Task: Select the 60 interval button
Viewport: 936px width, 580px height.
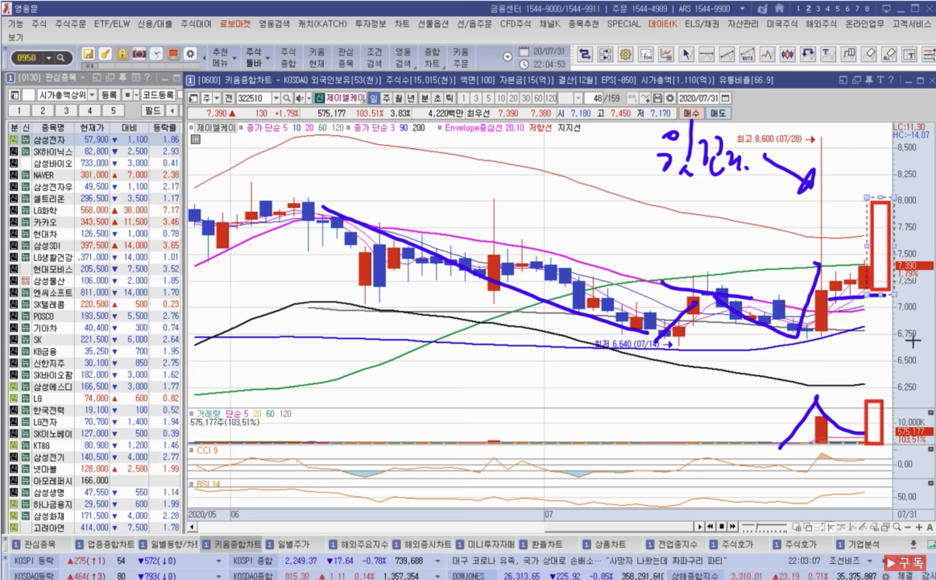Action: tap(538, 98)
